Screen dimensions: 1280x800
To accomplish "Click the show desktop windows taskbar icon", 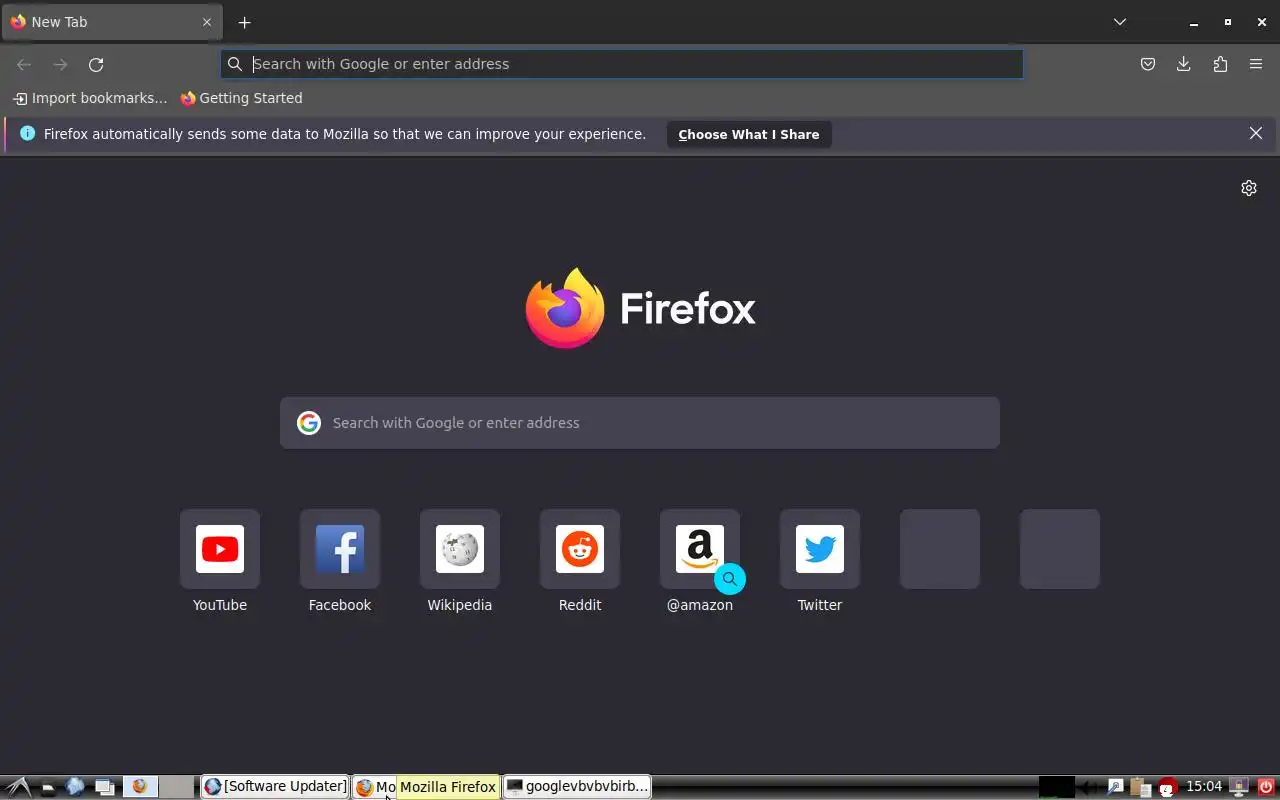I will (104, 787).
